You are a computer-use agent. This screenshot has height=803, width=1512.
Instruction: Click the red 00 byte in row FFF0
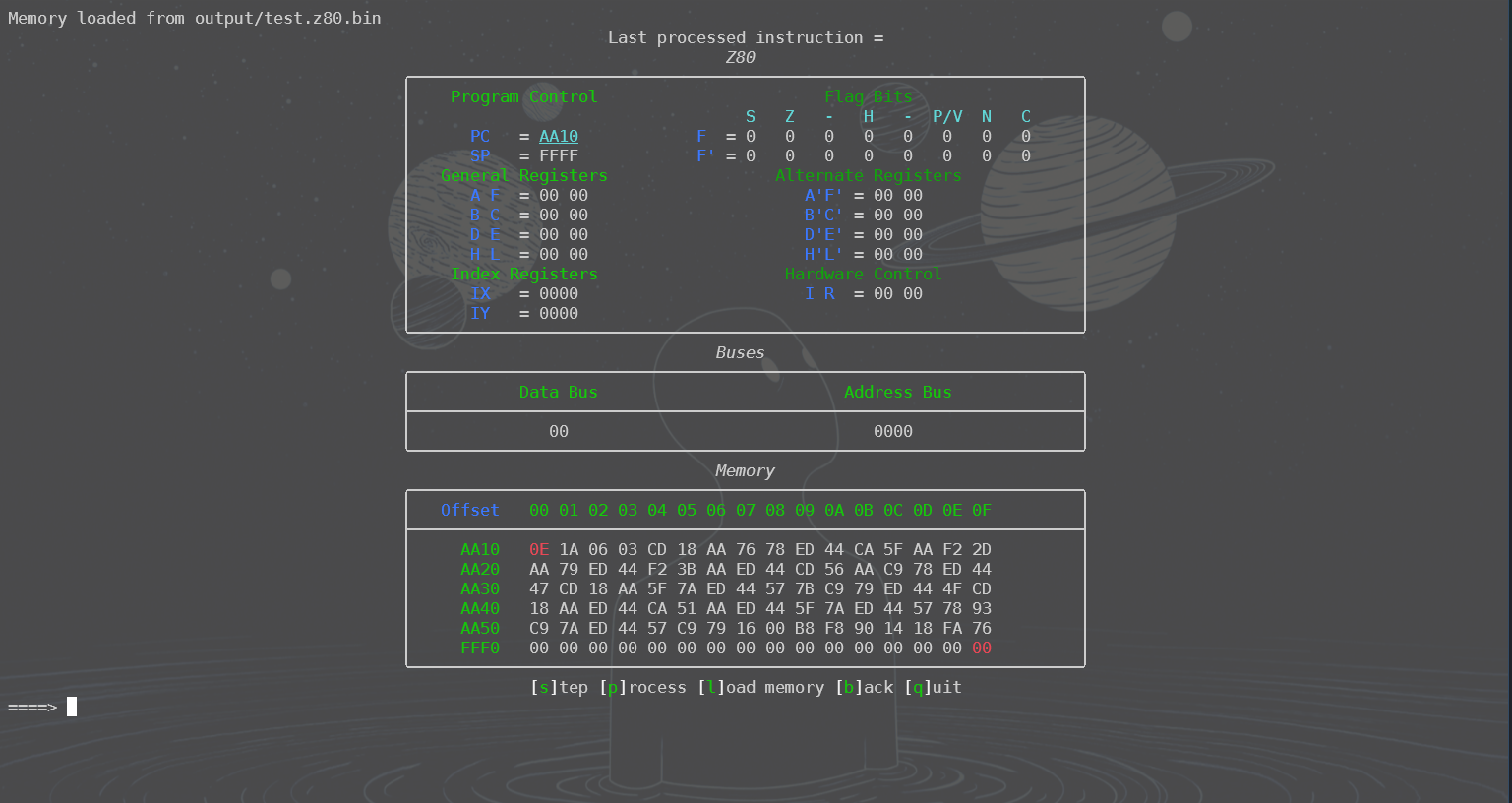[982, 648]
